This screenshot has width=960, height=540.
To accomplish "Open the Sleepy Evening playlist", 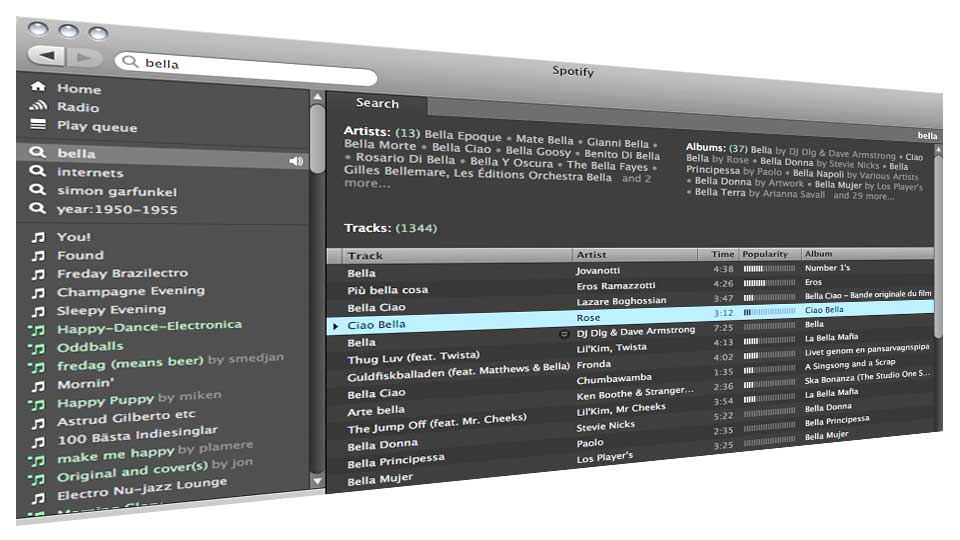I will click(111, 310).
